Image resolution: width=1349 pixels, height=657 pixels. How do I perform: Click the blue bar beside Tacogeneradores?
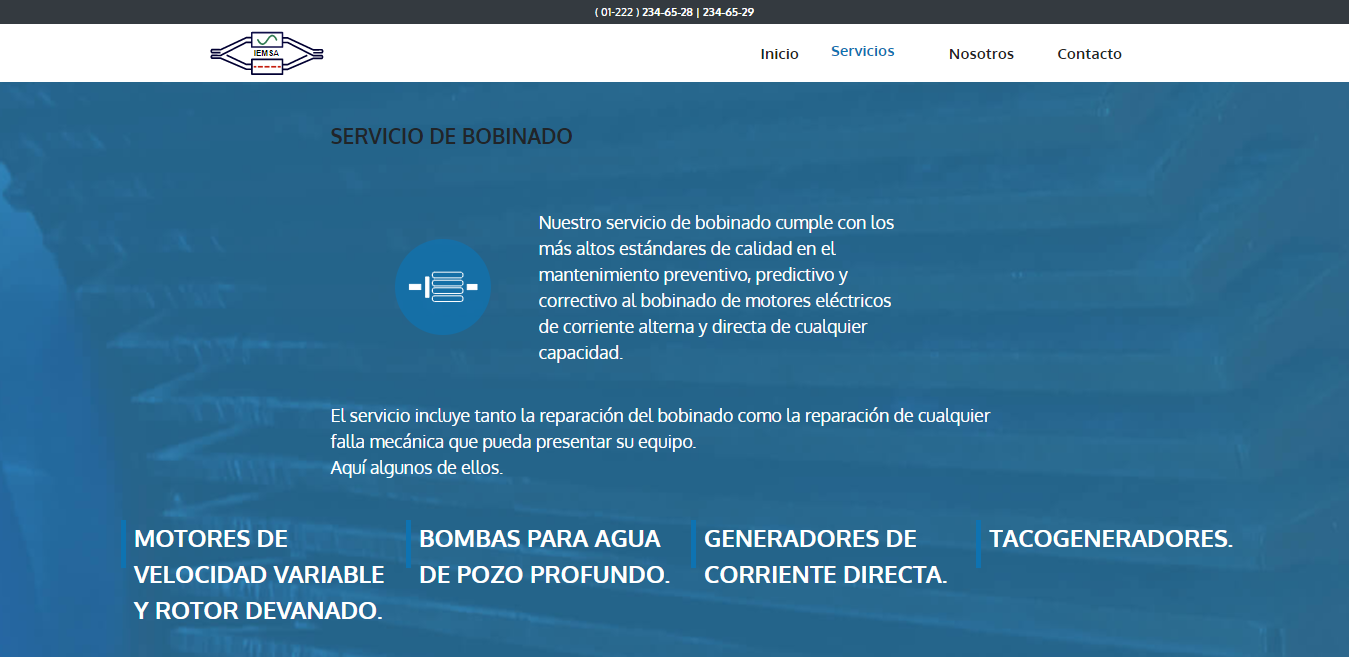978,544
